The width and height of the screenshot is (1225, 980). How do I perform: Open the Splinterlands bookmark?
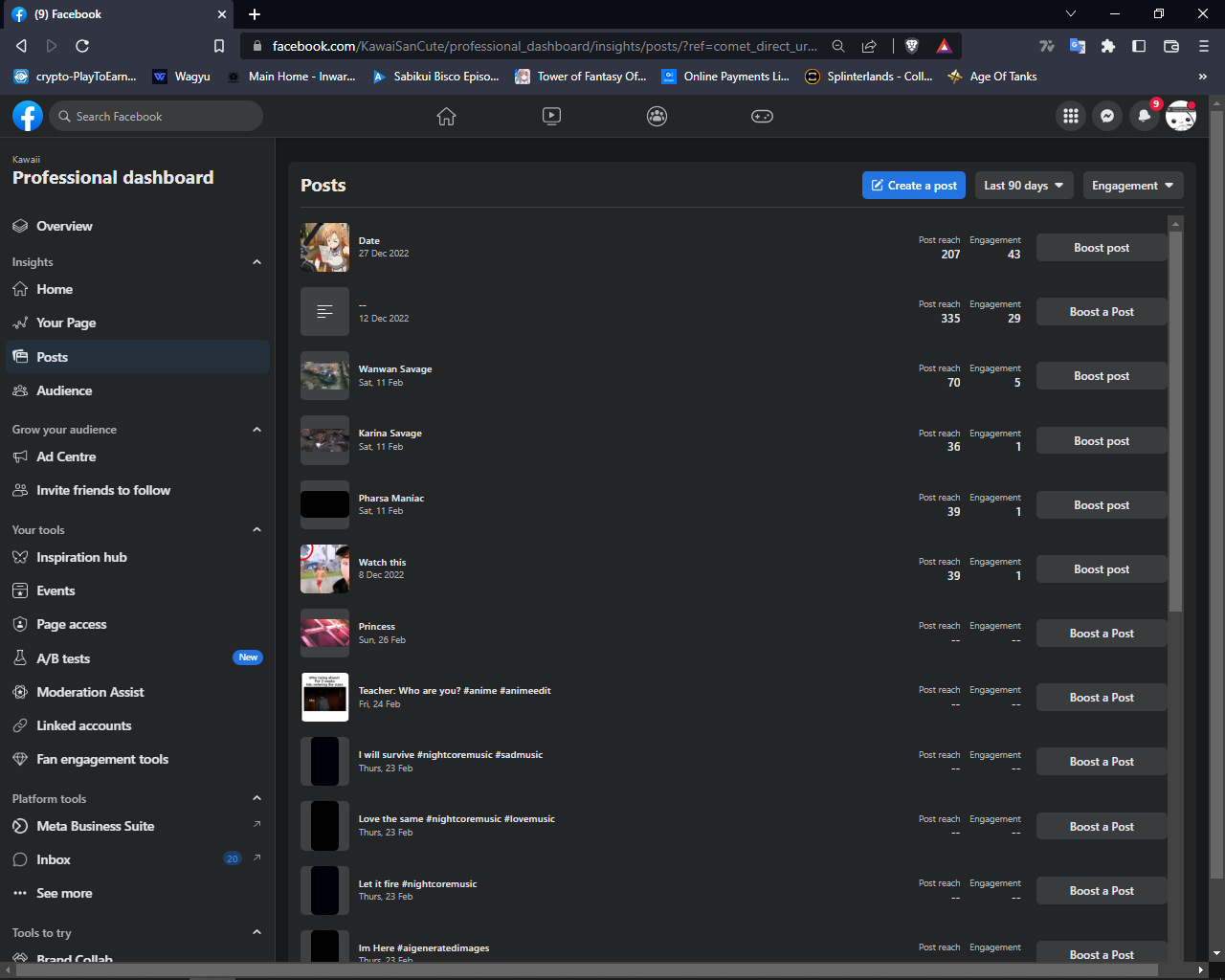coord(869,77)
